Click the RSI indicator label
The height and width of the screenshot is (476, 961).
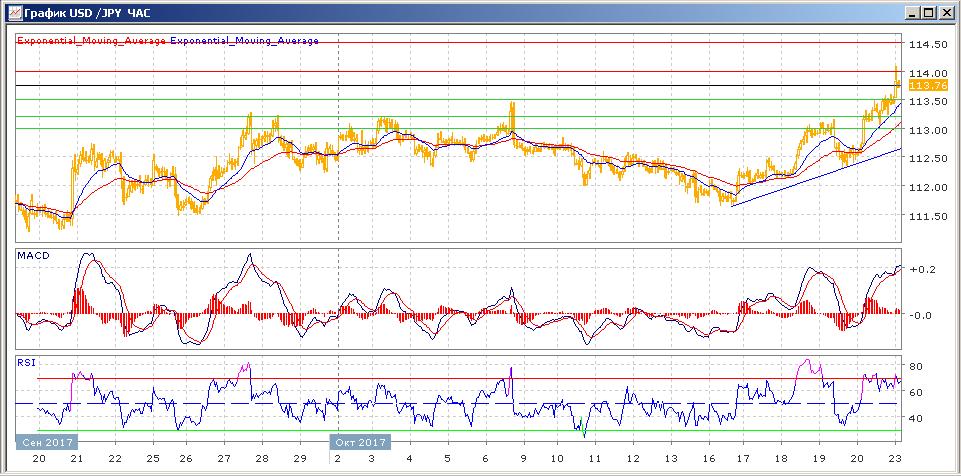(x=26, y=363)
